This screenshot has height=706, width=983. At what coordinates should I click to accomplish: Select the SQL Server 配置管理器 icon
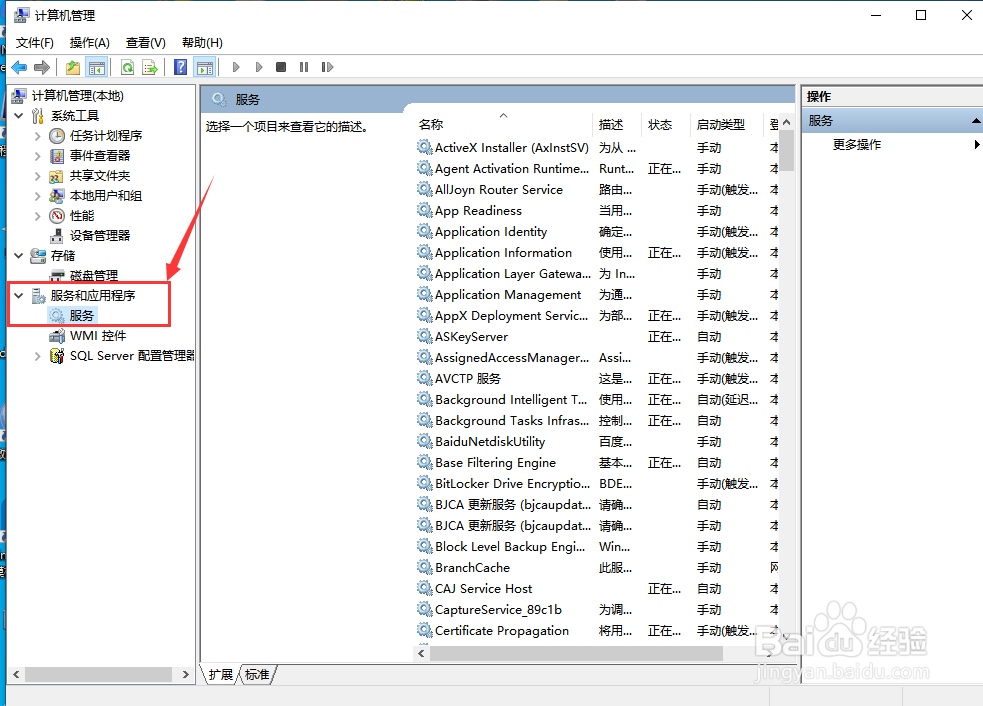tap(57, 356)
